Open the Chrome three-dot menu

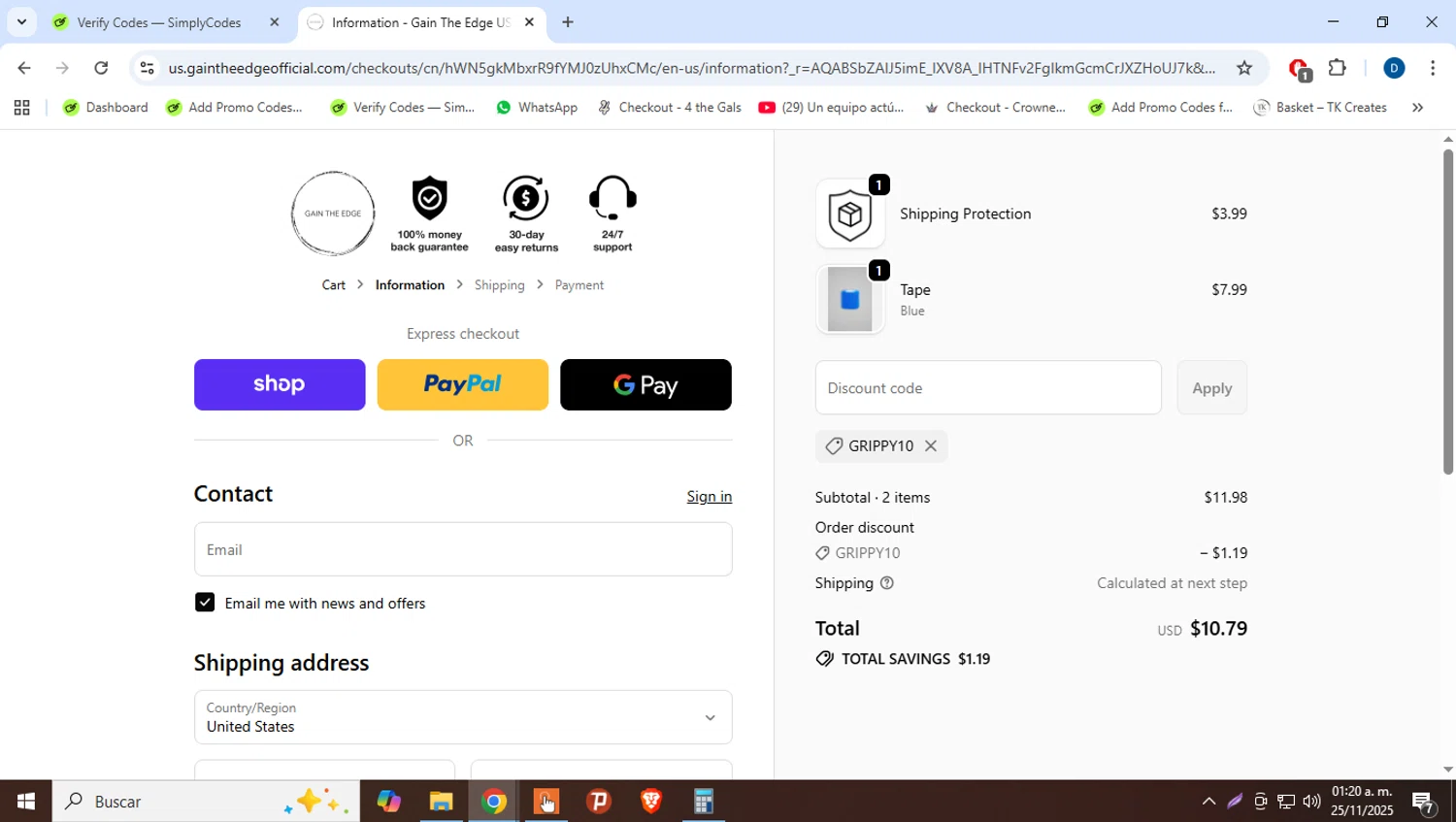[x=1433, y=68]
